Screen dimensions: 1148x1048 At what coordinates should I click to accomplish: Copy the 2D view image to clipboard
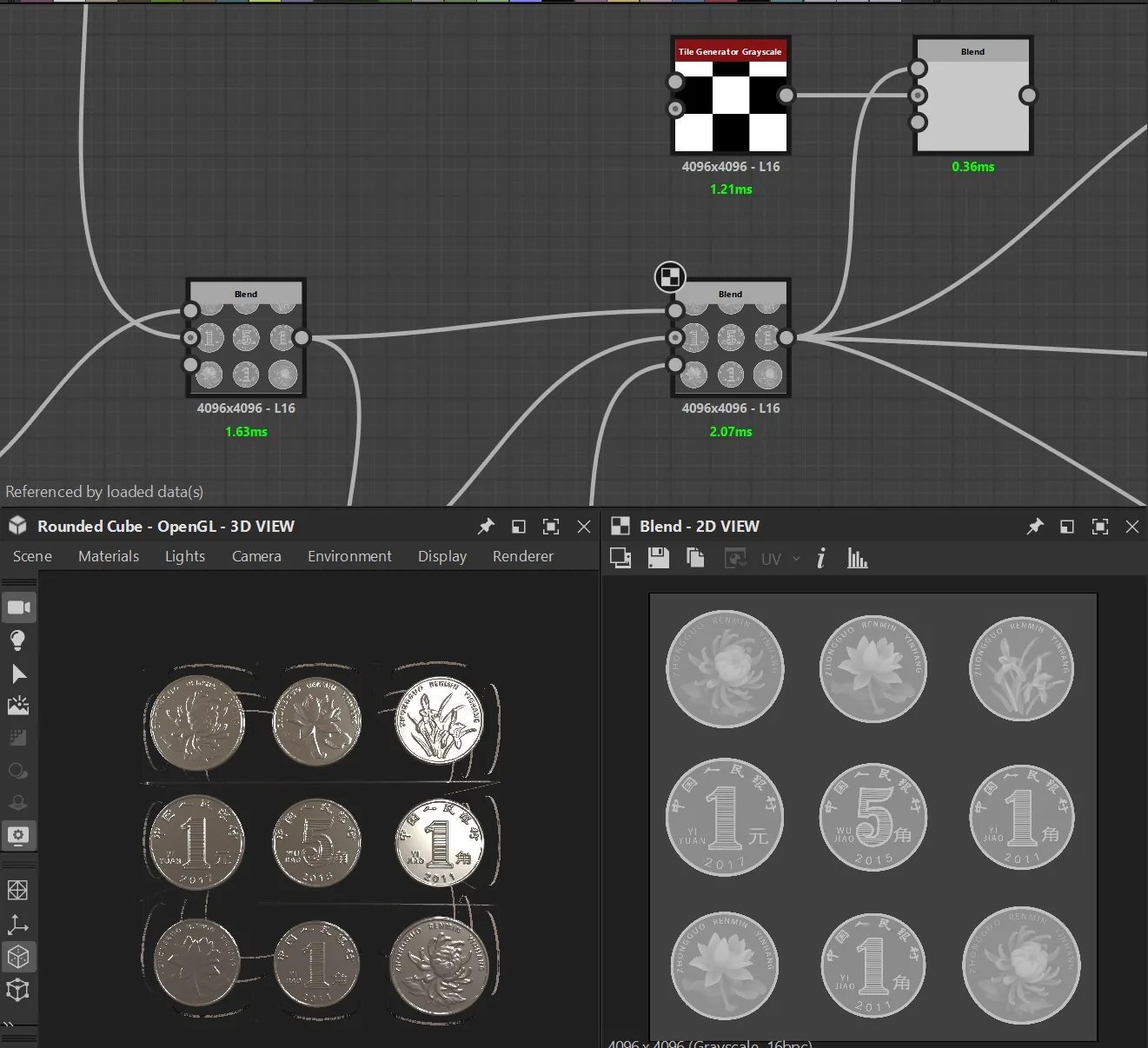pyautogui.click(x=695, y=558)
